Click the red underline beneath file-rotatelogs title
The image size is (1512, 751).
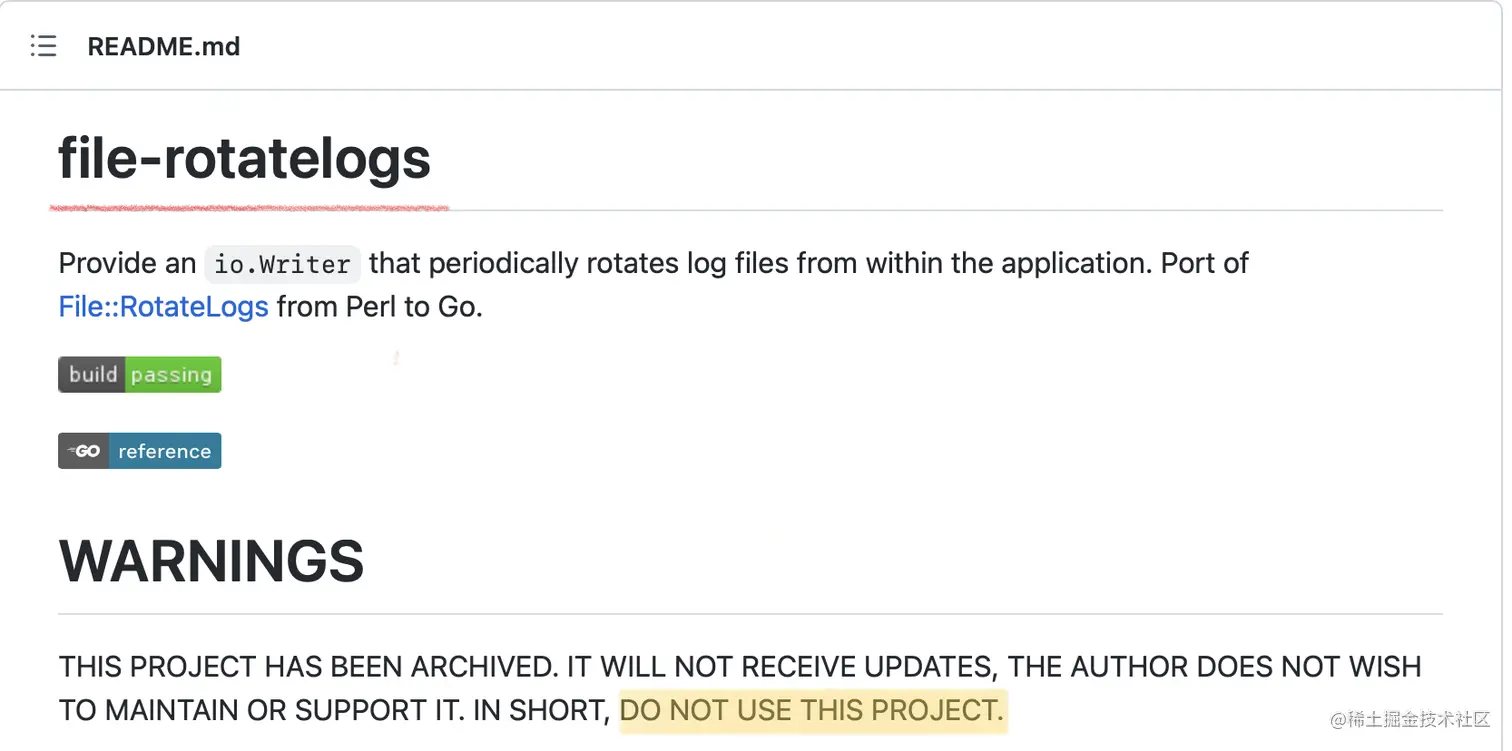tap(250, 208)
